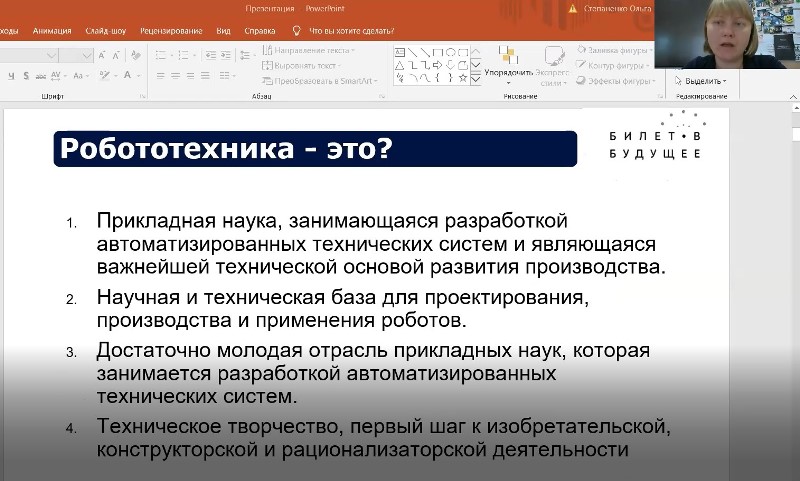The image size is (800, 481).
Task: Toggle underline formatting (Ч)
Action: tap(8, 77)
